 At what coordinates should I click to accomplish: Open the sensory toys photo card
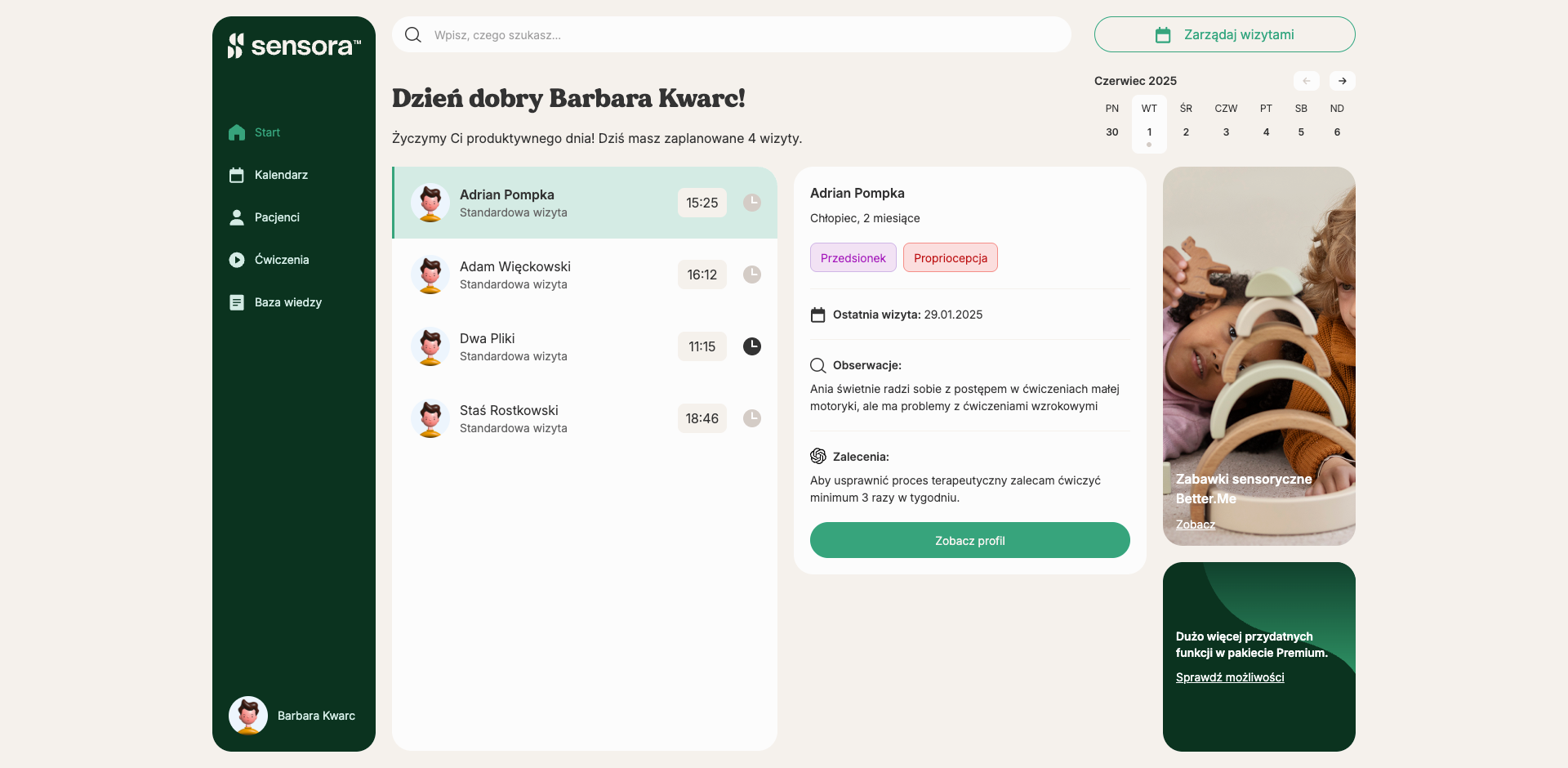tap(1259, 356)
